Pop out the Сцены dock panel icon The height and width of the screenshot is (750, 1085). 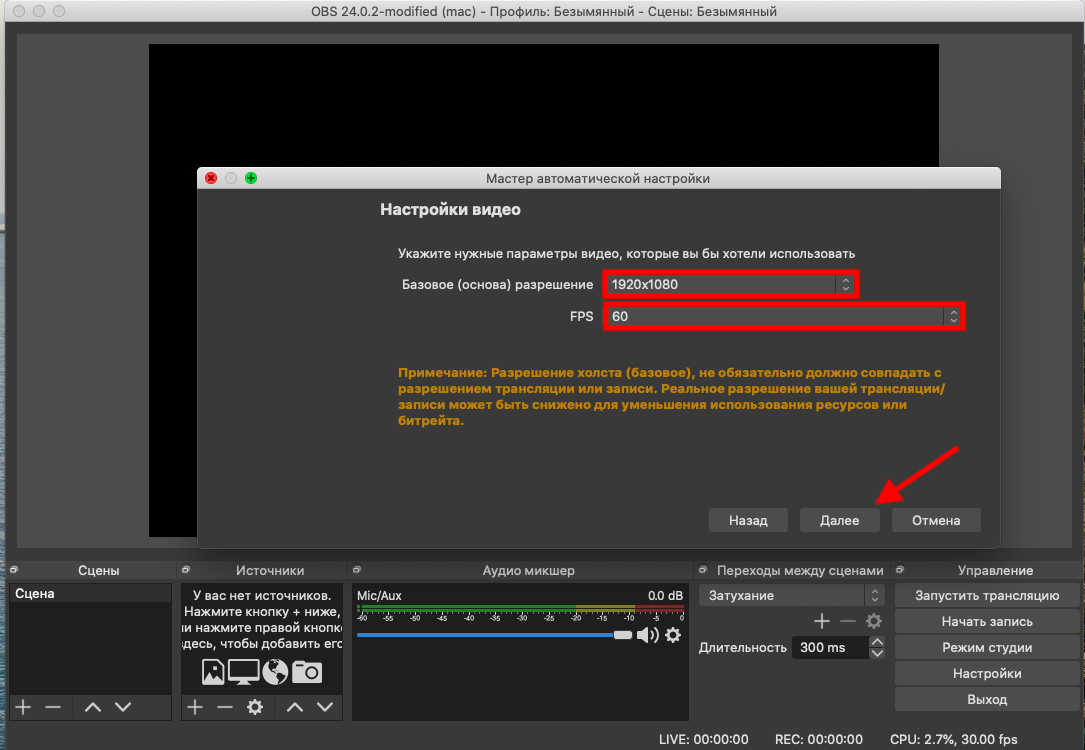(14, 569)
